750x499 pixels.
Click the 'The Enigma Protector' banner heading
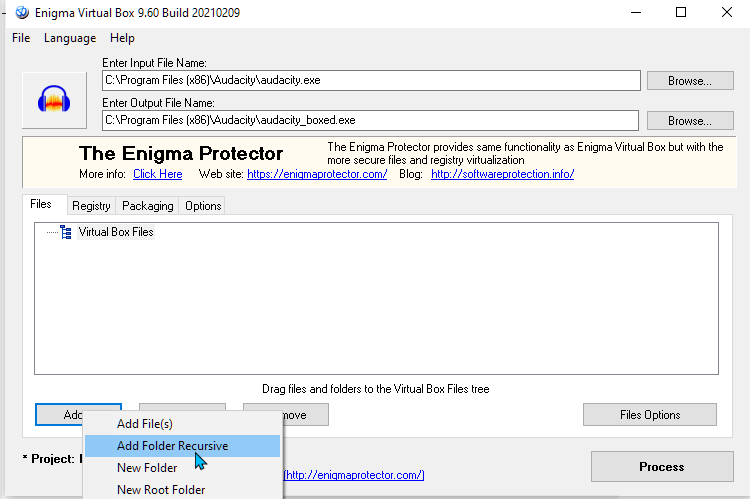coord(181,154)
